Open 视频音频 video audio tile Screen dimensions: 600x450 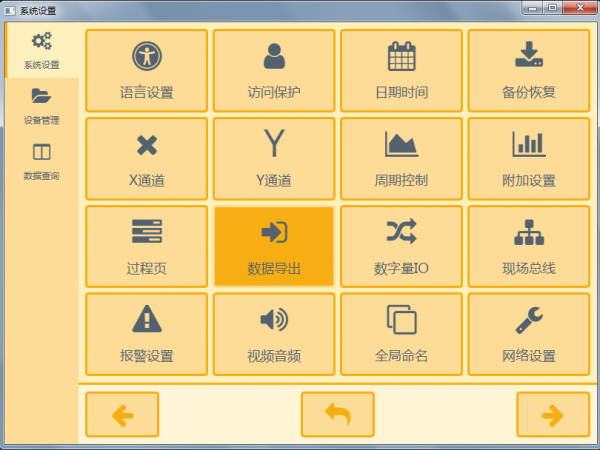coord(274,334)
